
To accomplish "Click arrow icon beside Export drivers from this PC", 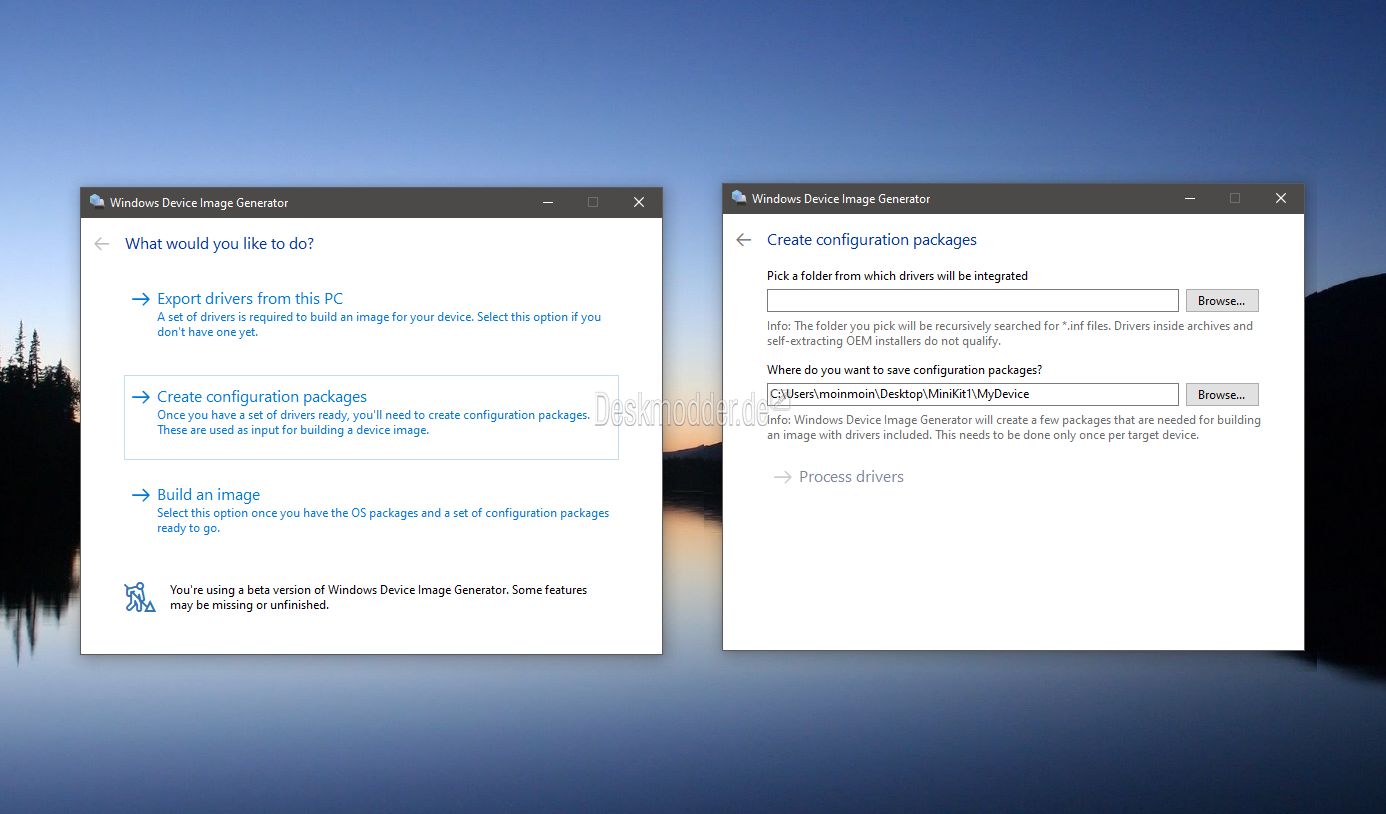I will [141, 299].
